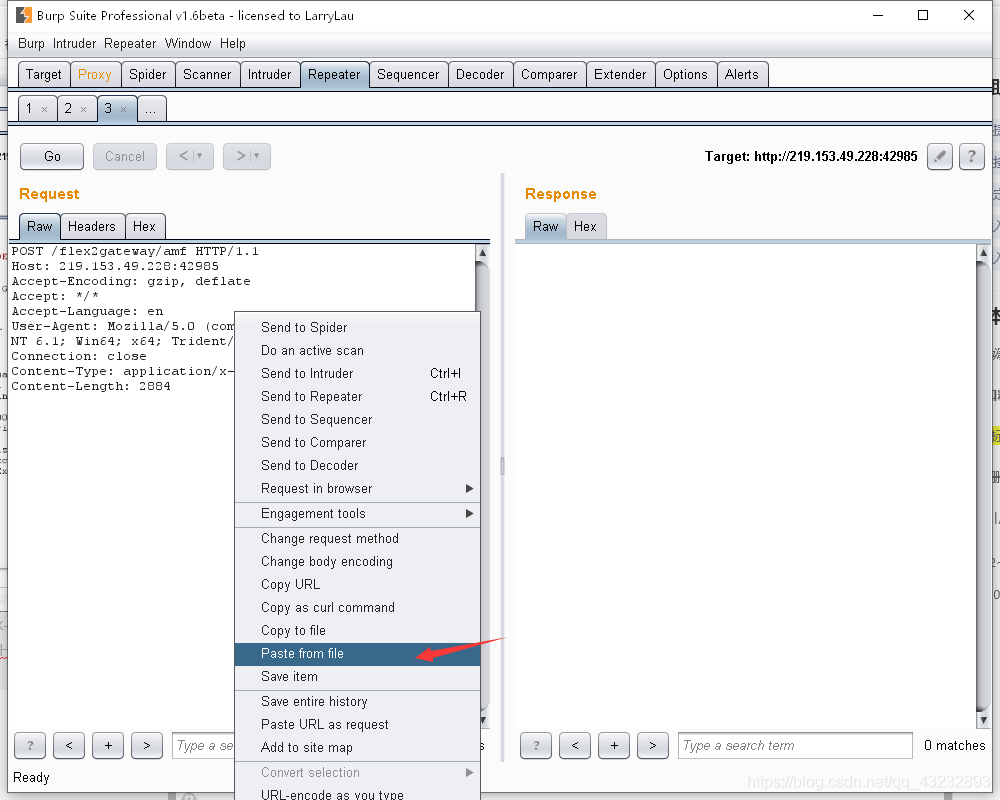Close Repeater tab 2
Image resolution: width=1000 pixels, height=800 pixels.
click(x=83, y=110)
